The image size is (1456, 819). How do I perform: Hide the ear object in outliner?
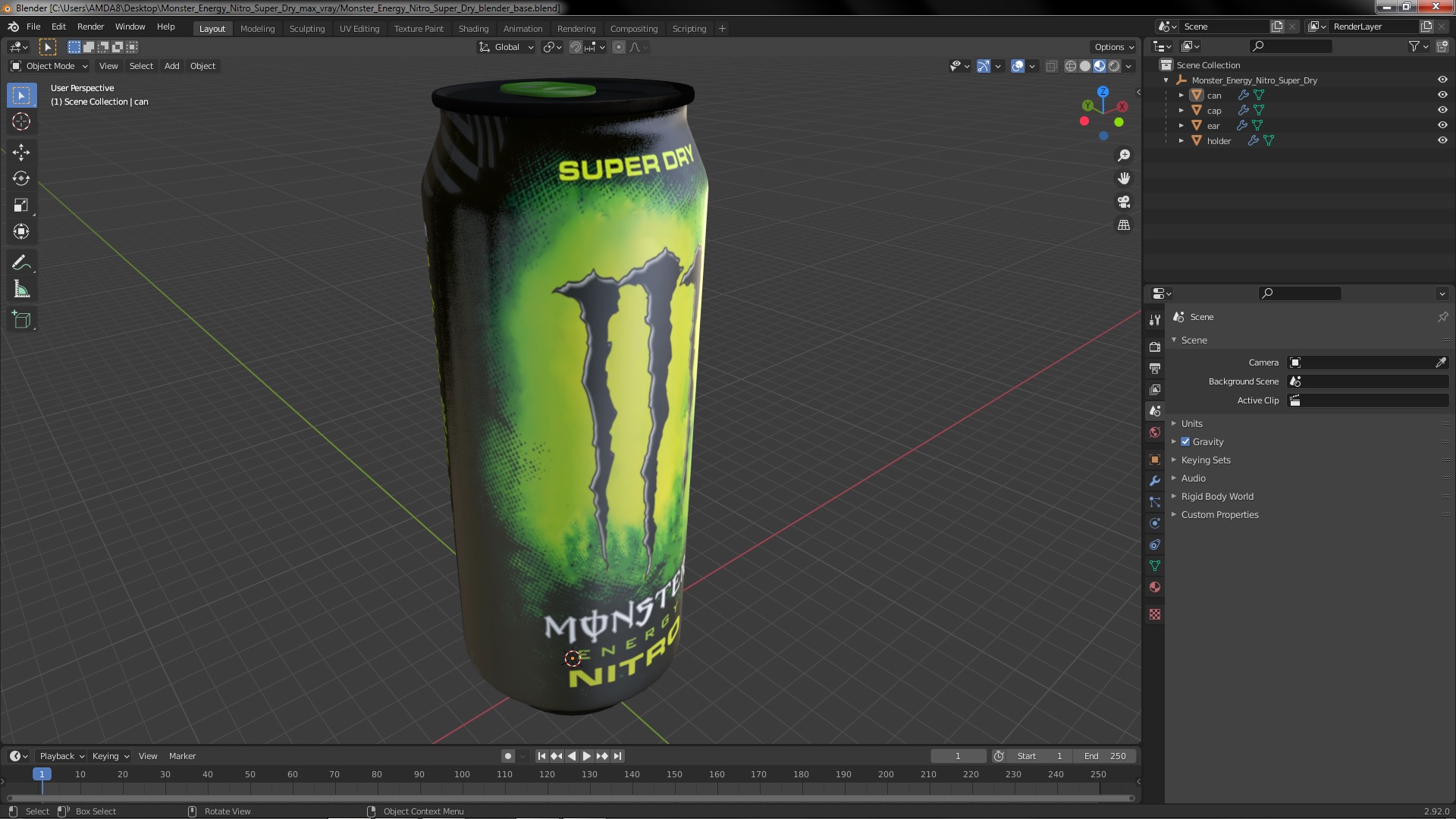(1442, 125)
